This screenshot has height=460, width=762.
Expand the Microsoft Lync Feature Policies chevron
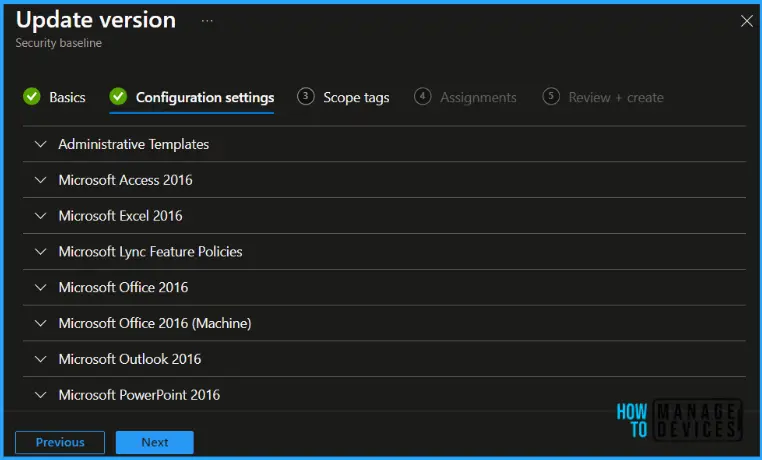point(41,252)
